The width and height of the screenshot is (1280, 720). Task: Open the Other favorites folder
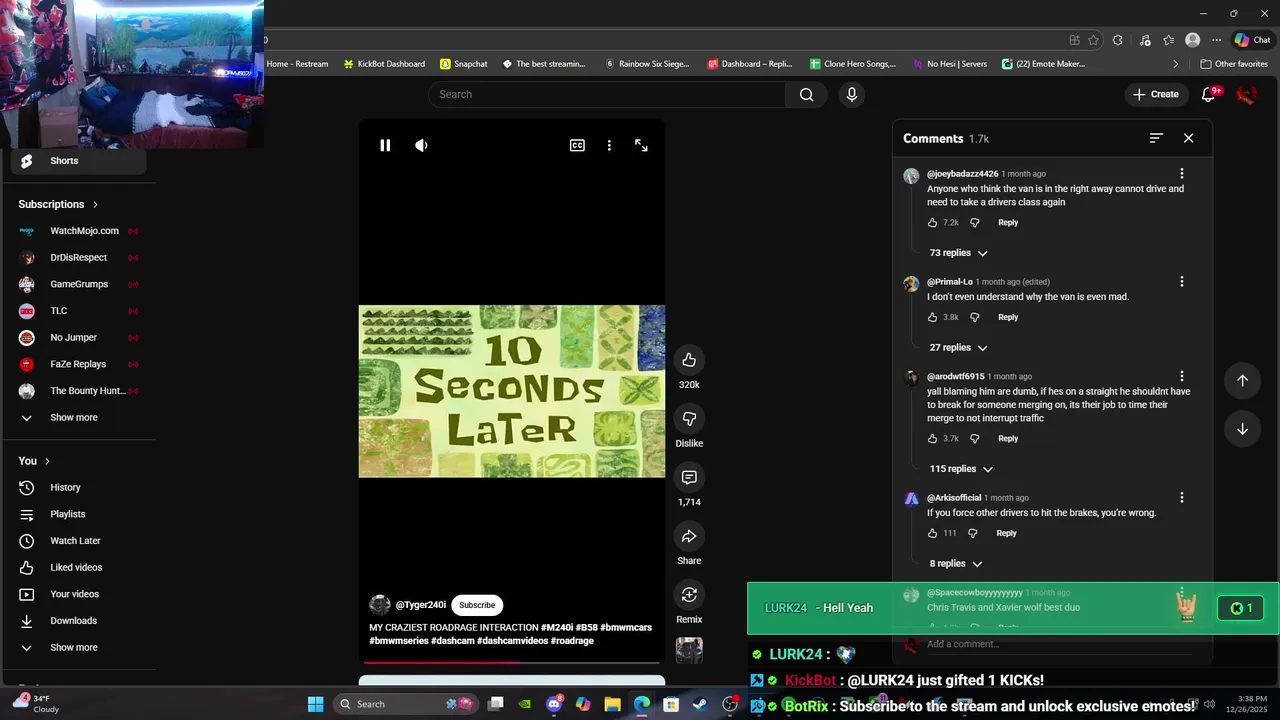point(1234,64)
